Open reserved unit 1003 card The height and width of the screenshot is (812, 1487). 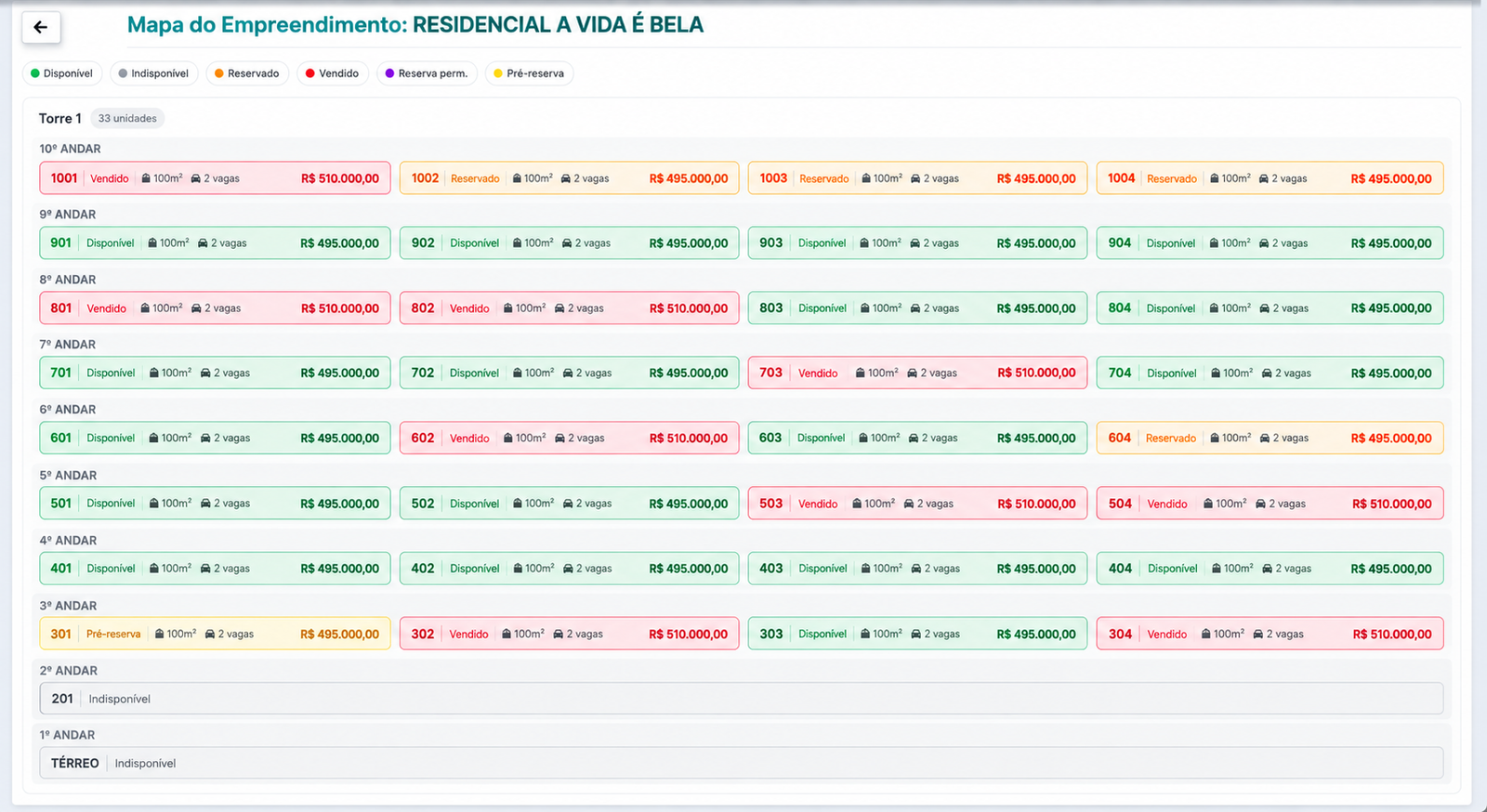(917, 178)
